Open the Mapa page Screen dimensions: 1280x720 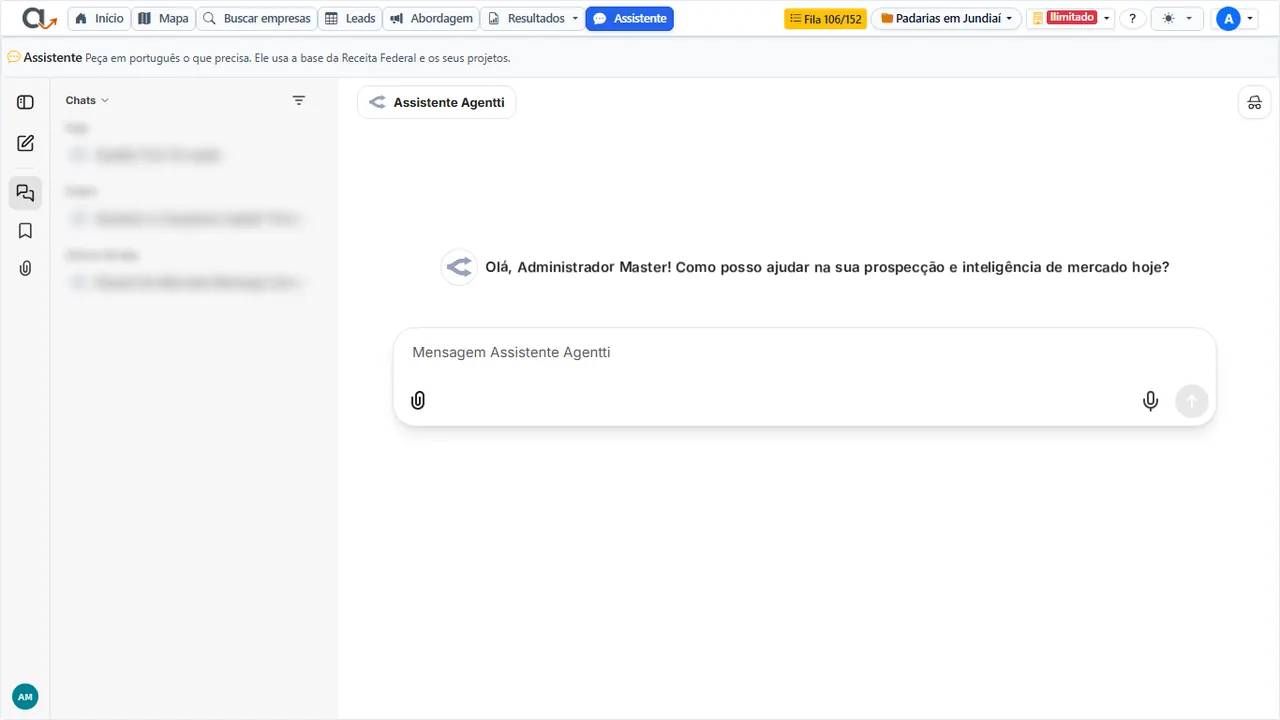164,19
